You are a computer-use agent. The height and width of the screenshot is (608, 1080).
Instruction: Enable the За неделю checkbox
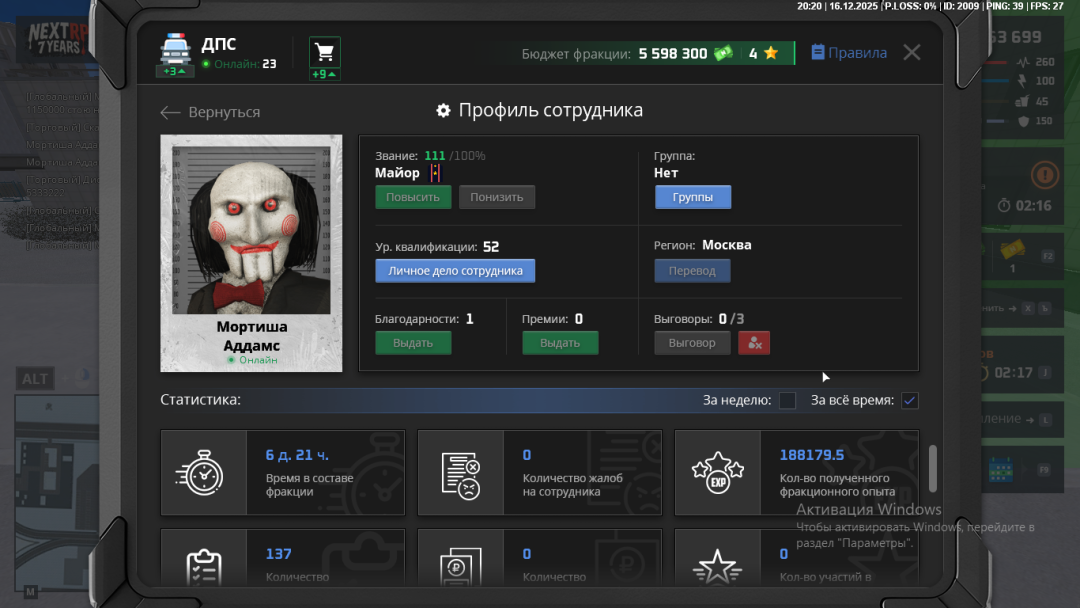(787, 400)
